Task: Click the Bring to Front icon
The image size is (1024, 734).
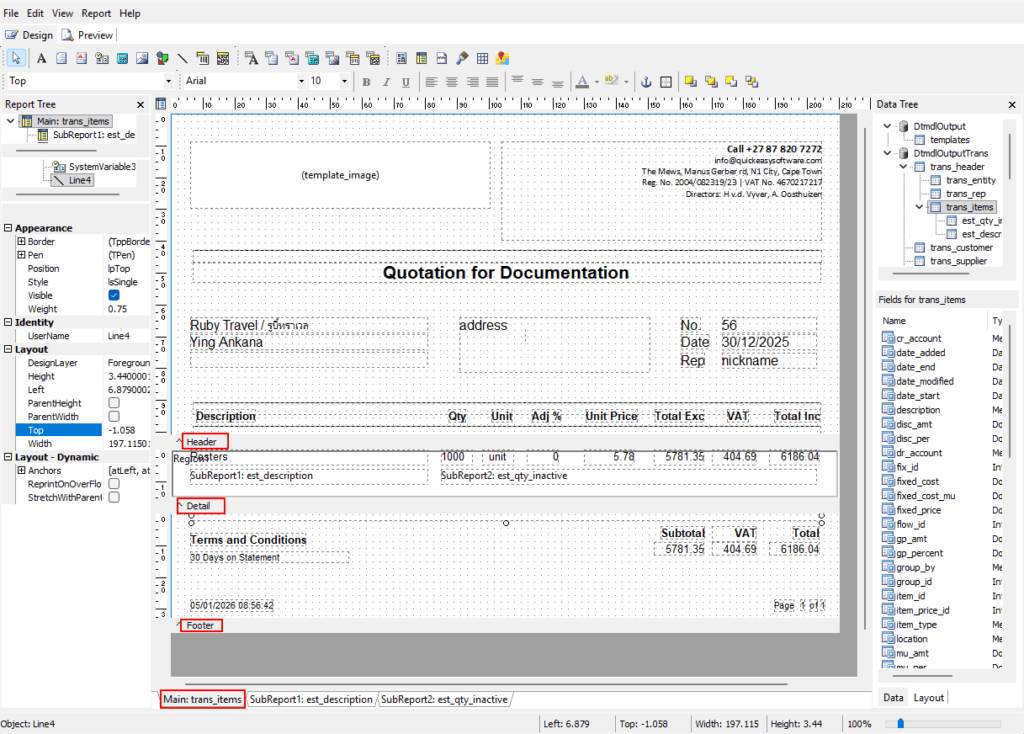Action: [x=690, y=81]
